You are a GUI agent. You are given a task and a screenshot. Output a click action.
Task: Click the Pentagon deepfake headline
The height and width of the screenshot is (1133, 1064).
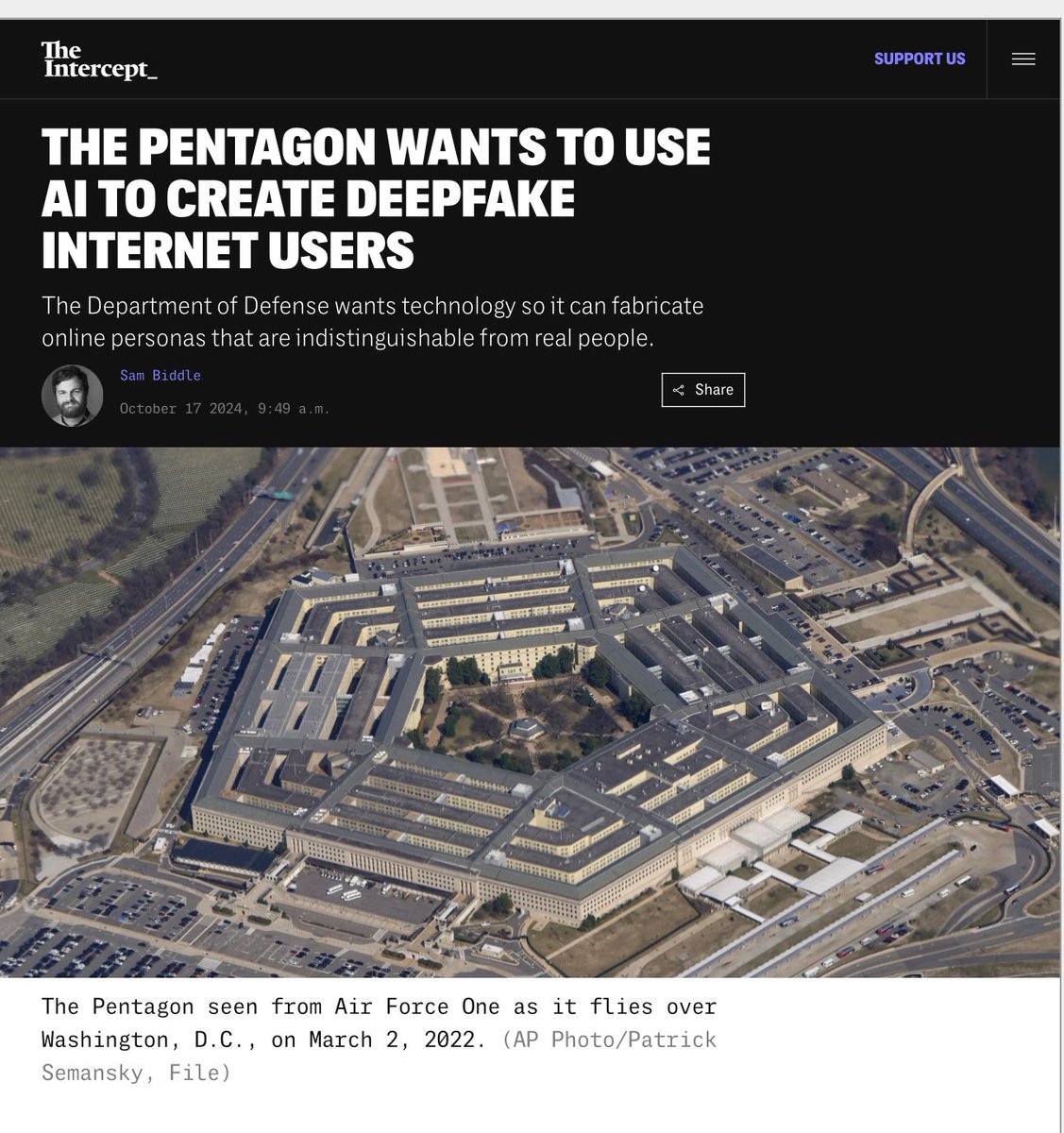(x=376, y=199)
